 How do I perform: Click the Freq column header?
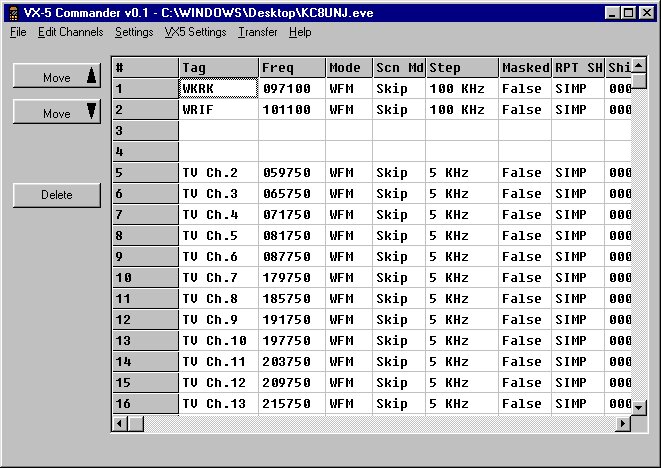click(x=292, y=67)
